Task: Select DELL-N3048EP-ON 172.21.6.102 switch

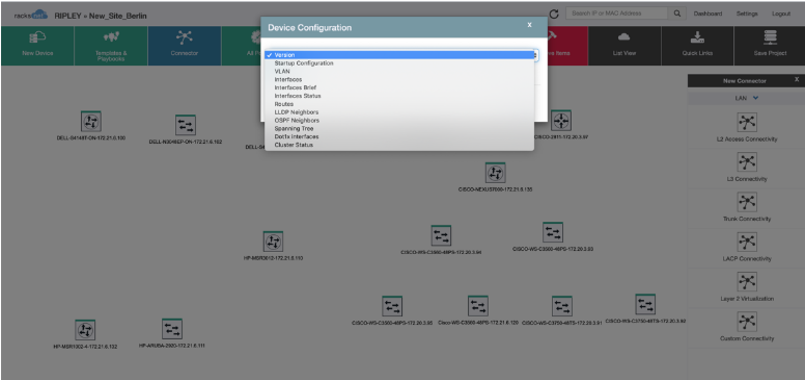Action: point(185,125)
